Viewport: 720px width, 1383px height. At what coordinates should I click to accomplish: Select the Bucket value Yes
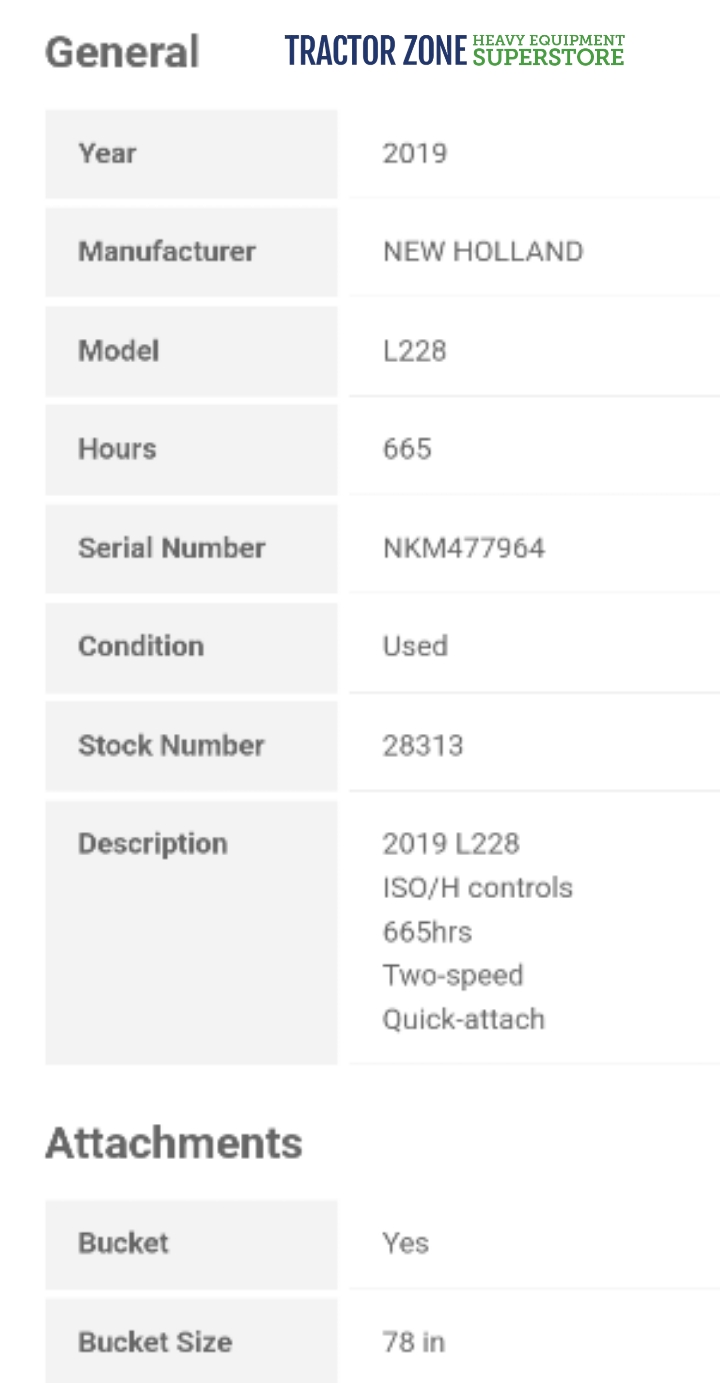click(406, 1243)
